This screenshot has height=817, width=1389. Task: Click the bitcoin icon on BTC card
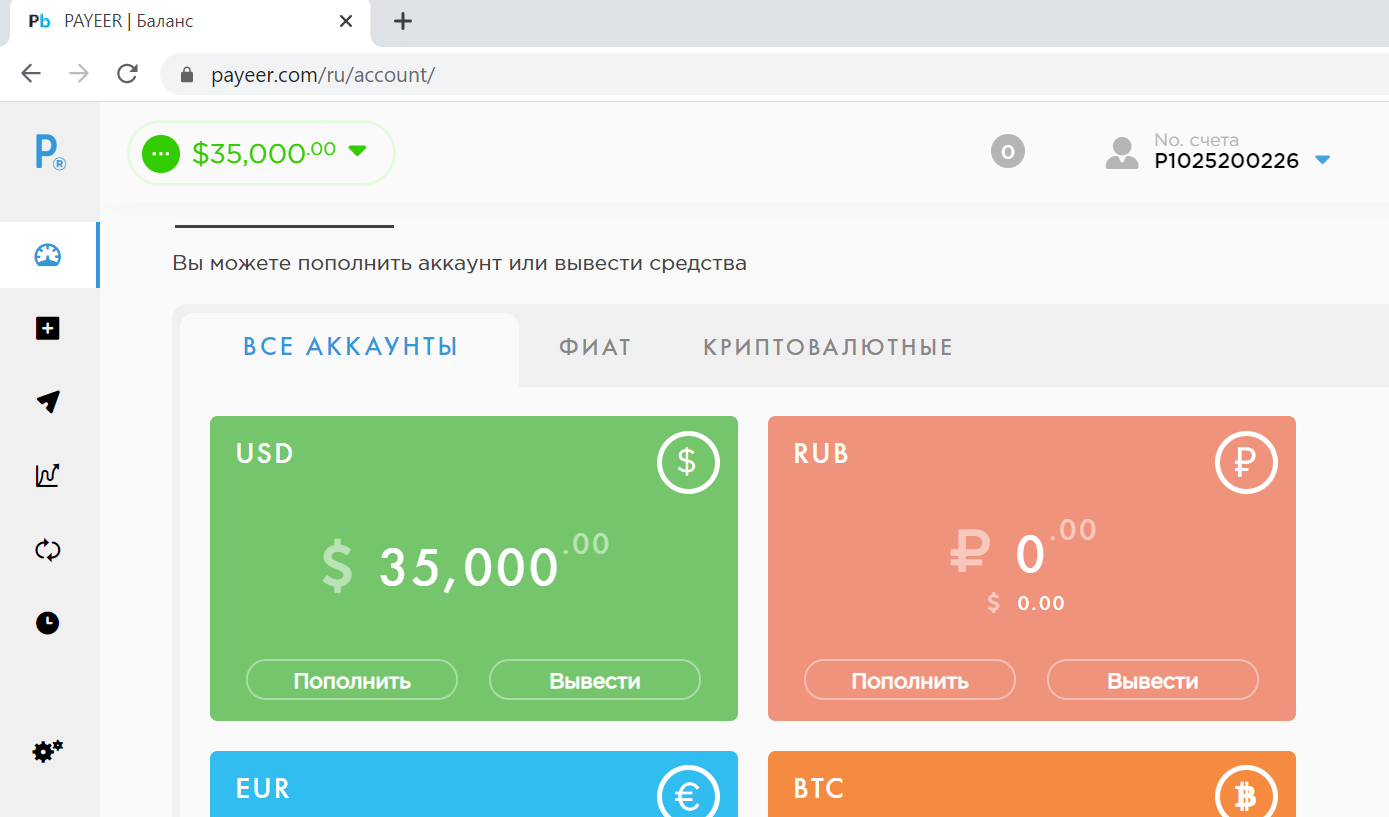coord(1246,792)
